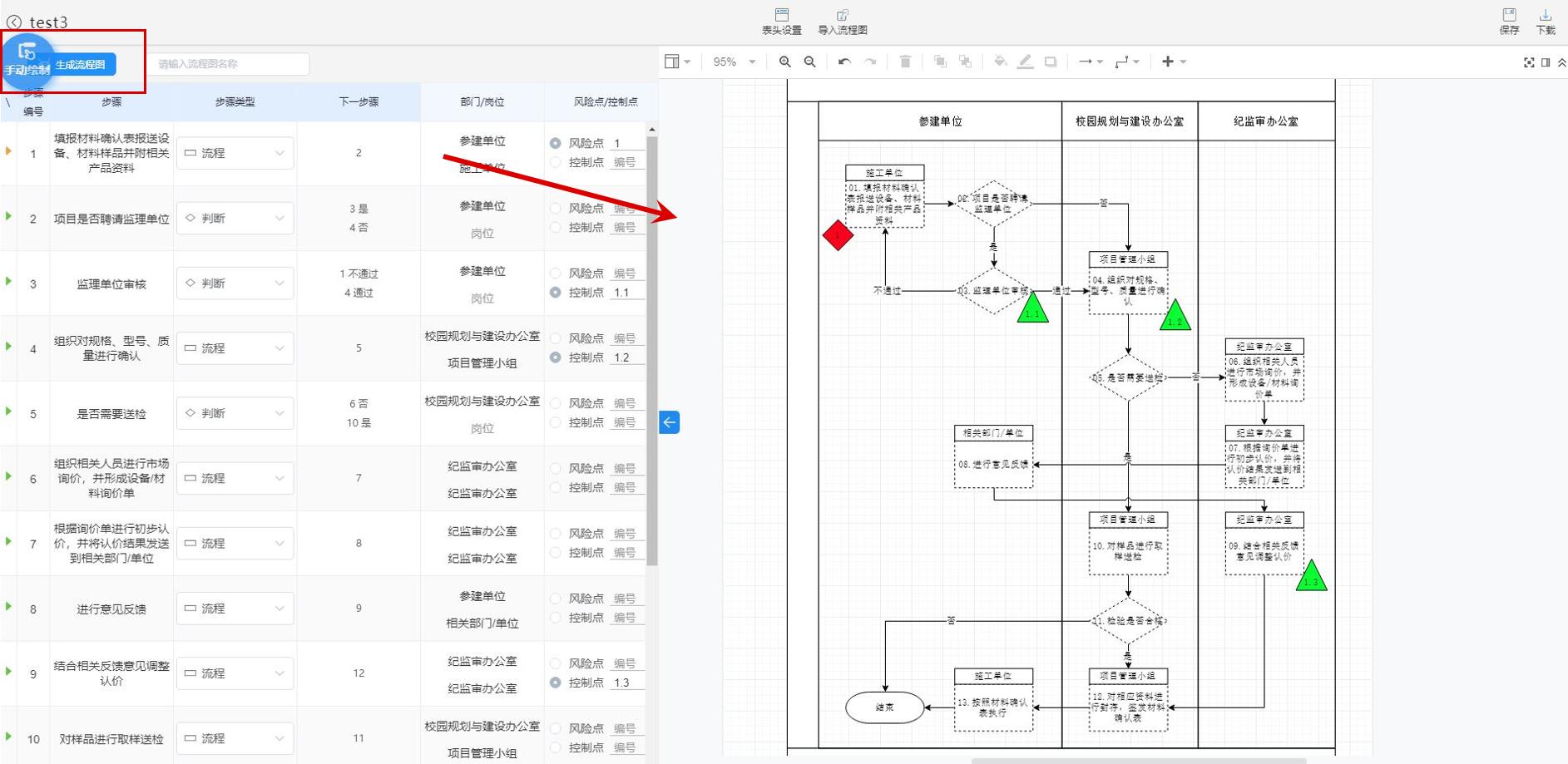The image size is (1568, 764).
Task: Zoom in on the flowchart canvas
Action: (x=784, y=62)
